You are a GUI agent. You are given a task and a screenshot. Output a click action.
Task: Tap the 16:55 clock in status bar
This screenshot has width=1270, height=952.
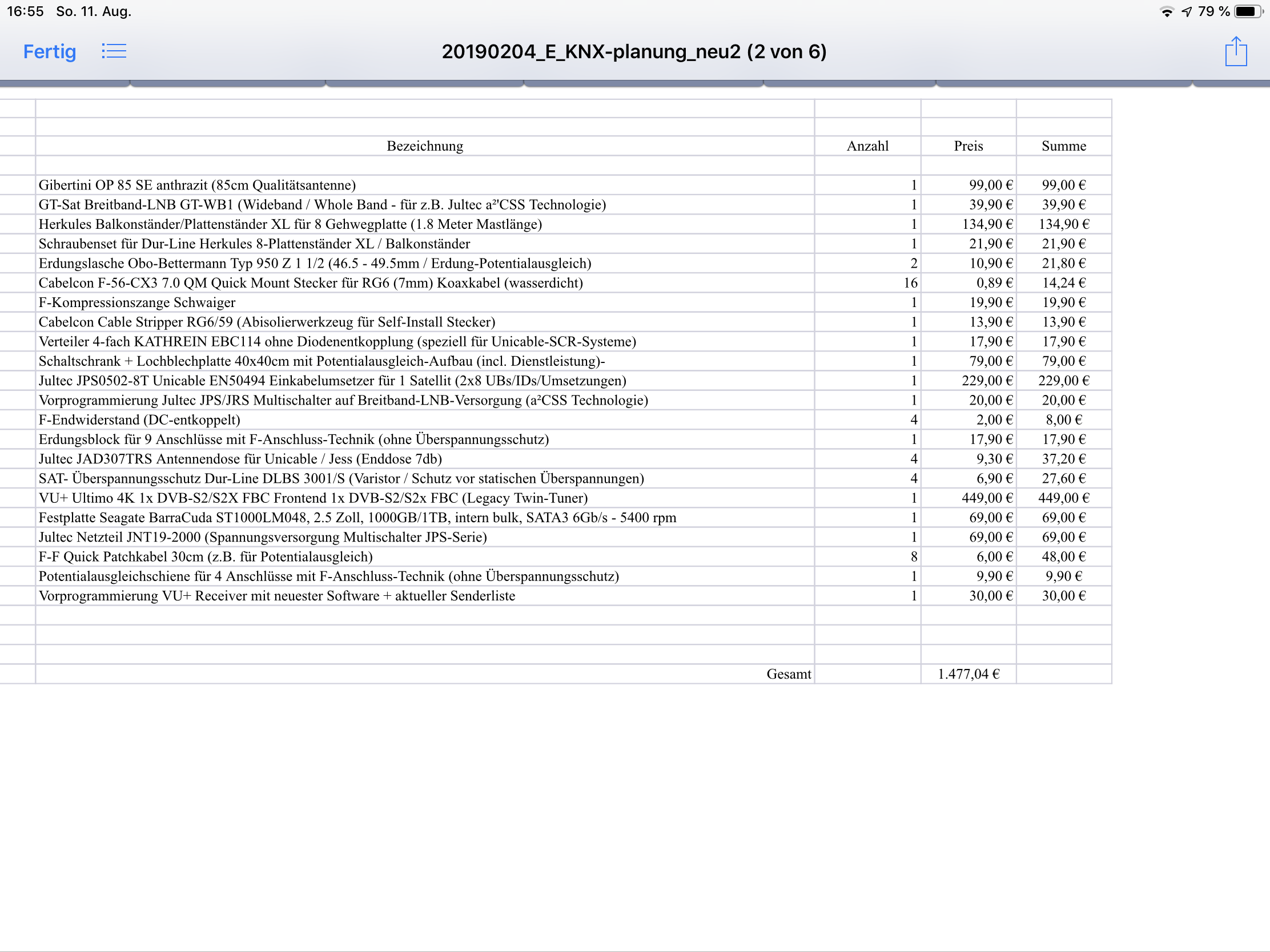25,11
